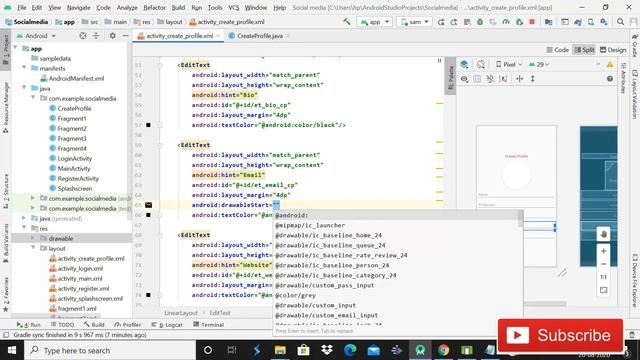Open the Profiler tool window
The height and width of the screenshot is (360, 640).
point(128,324)
